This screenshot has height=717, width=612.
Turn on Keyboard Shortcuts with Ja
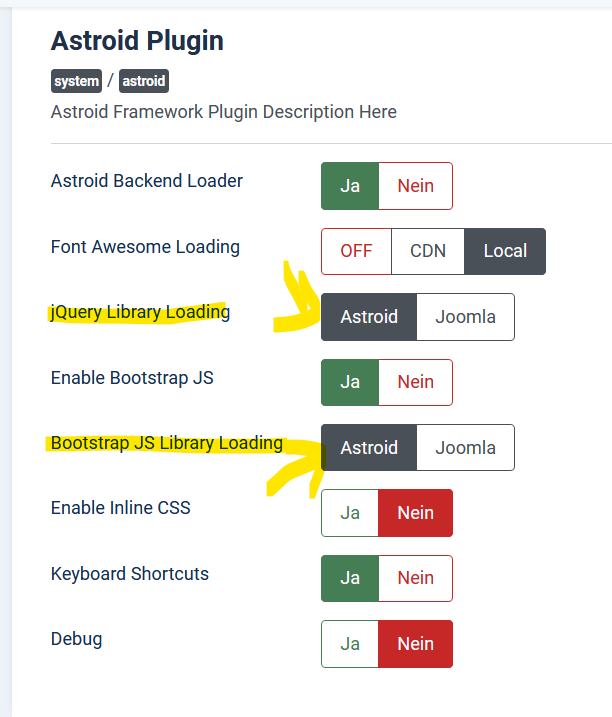(350, 578)
